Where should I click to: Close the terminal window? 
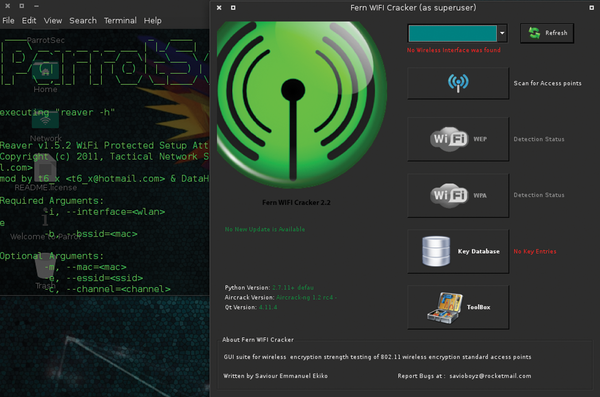pos(8,6)
